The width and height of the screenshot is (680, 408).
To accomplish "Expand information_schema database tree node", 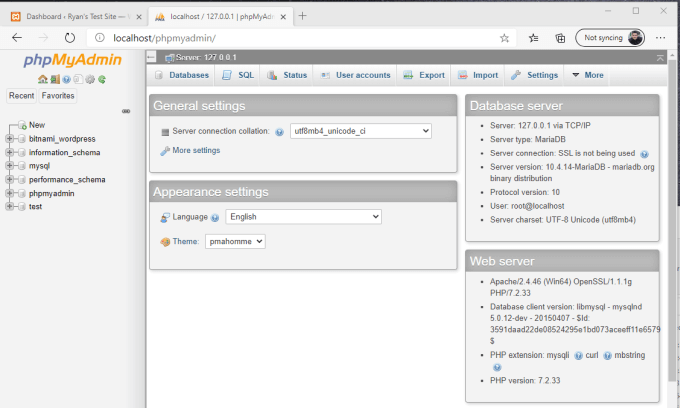I will [x=10, y=152].
